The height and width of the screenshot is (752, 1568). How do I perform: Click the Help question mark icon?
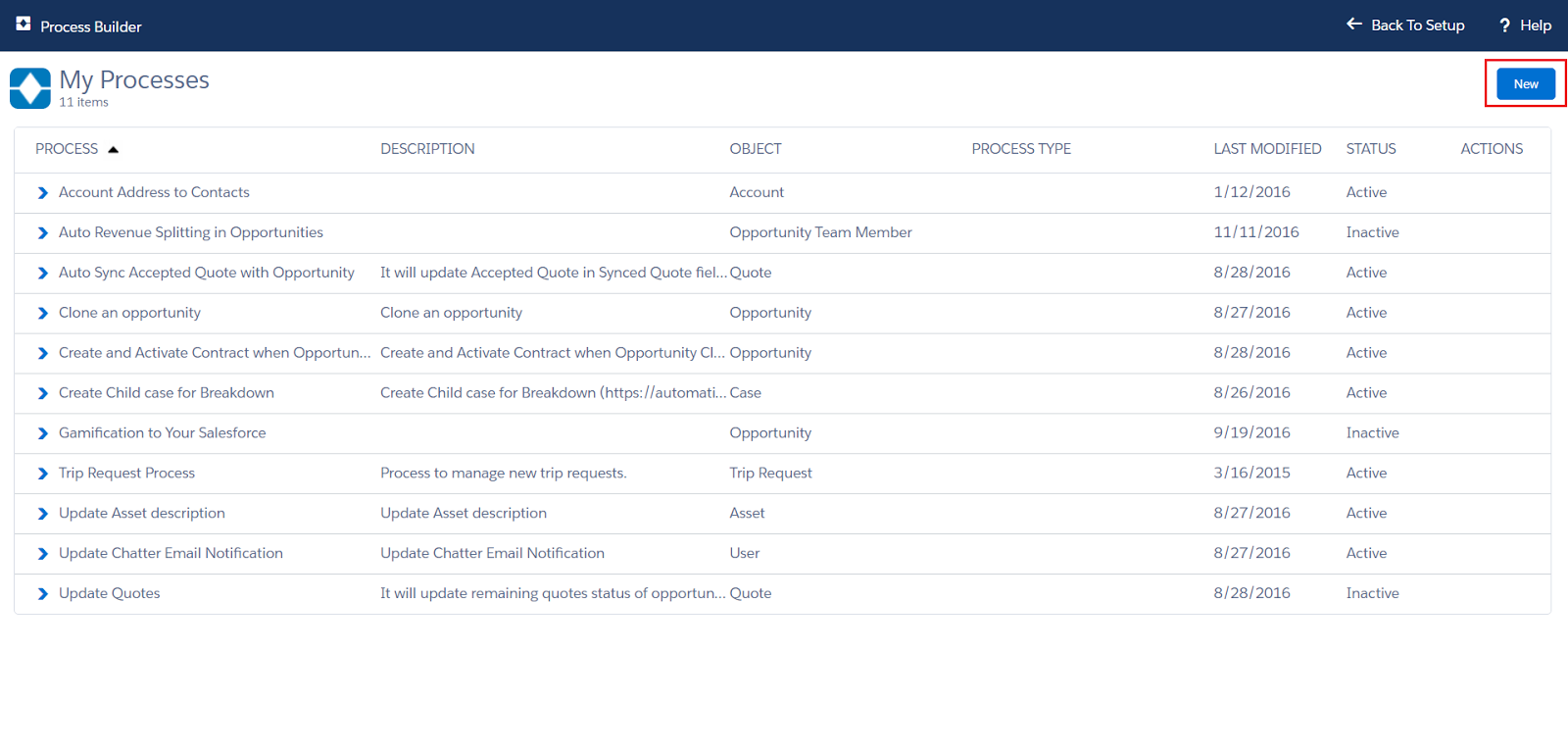1504,25
